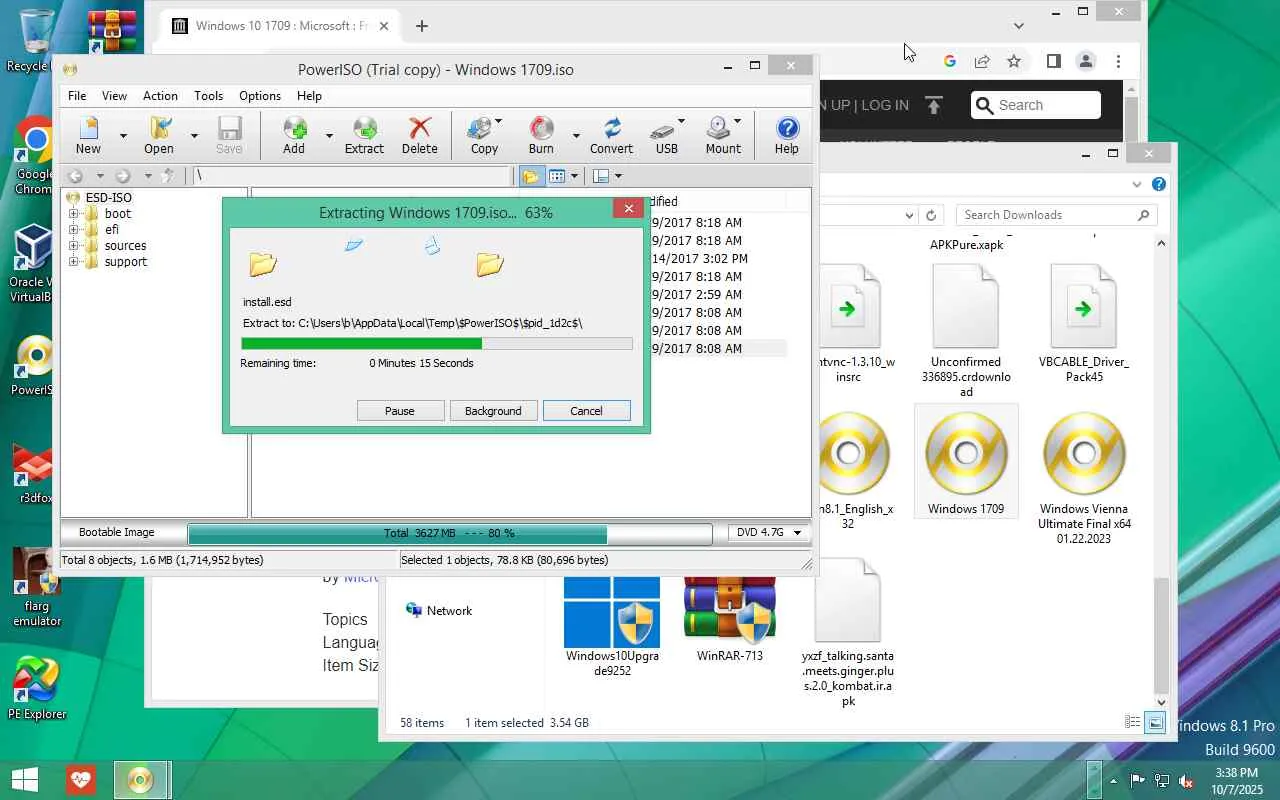Click the New toolbar icon in PowerISO

[x=88, y=135]
